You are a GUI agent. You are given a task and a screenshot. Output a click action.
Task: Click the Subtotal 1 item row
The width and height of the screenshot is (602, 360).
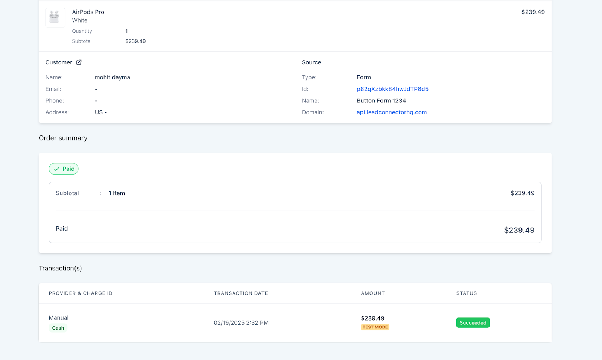[295, 193]
